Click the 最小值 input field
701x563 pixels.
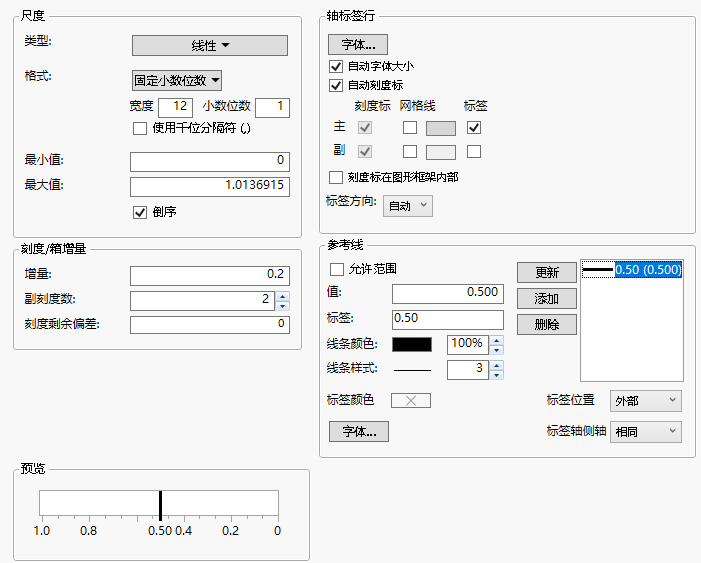point(210,161)
